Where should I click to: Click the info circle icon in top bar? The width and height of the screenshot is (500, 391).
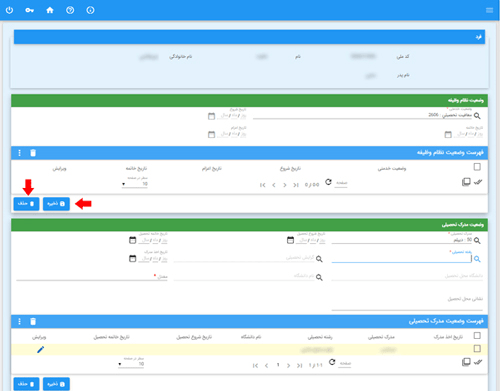pyautogui.click(x=90, y=10)
